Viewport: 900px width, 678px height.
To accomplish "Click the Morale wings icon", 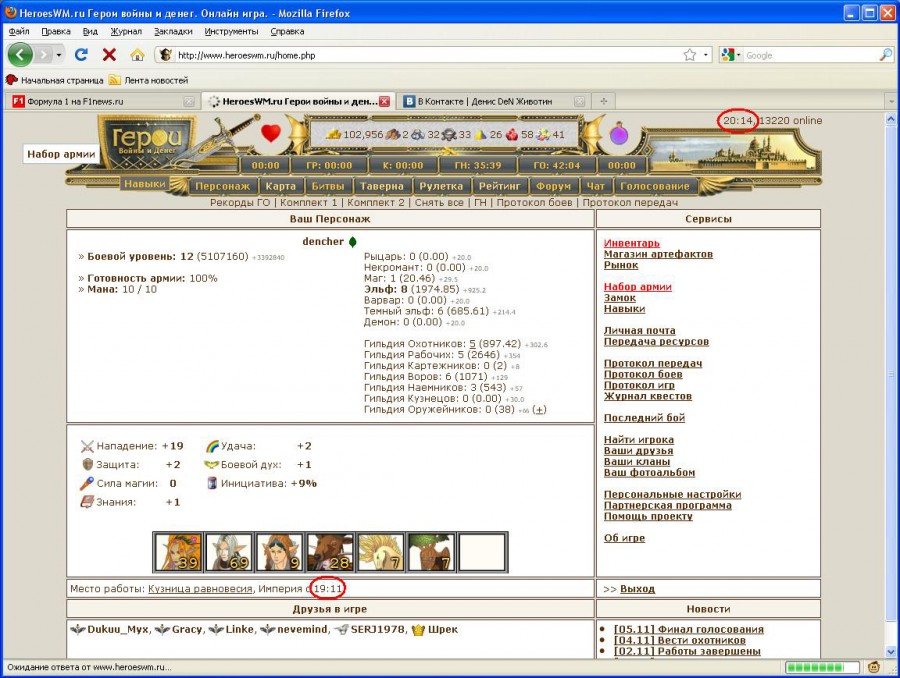I will tap(212, 464).
